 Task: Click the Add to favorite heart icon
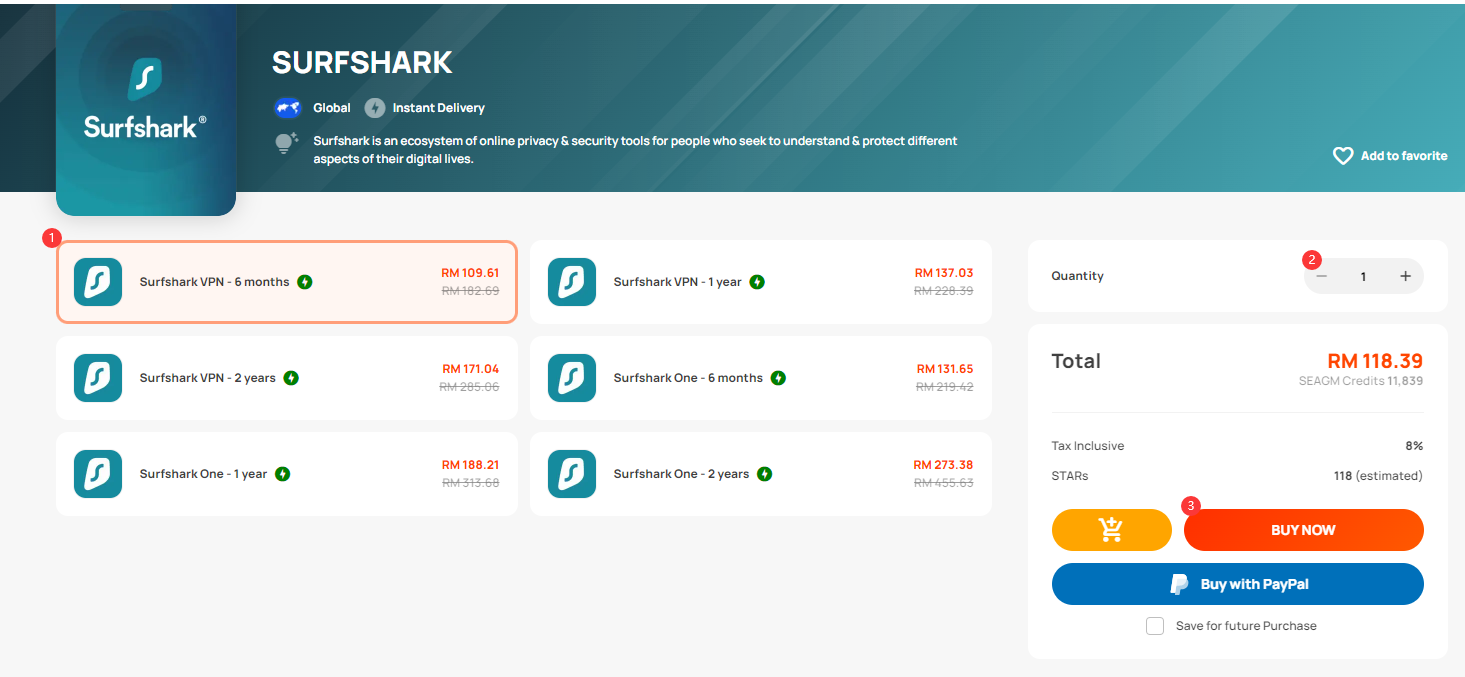[x=1343, y=156]
